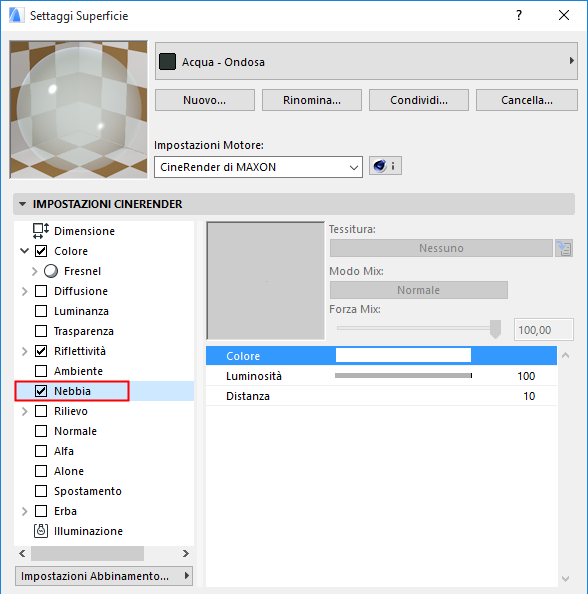Click the CineRender info icon button

point(385,166)
